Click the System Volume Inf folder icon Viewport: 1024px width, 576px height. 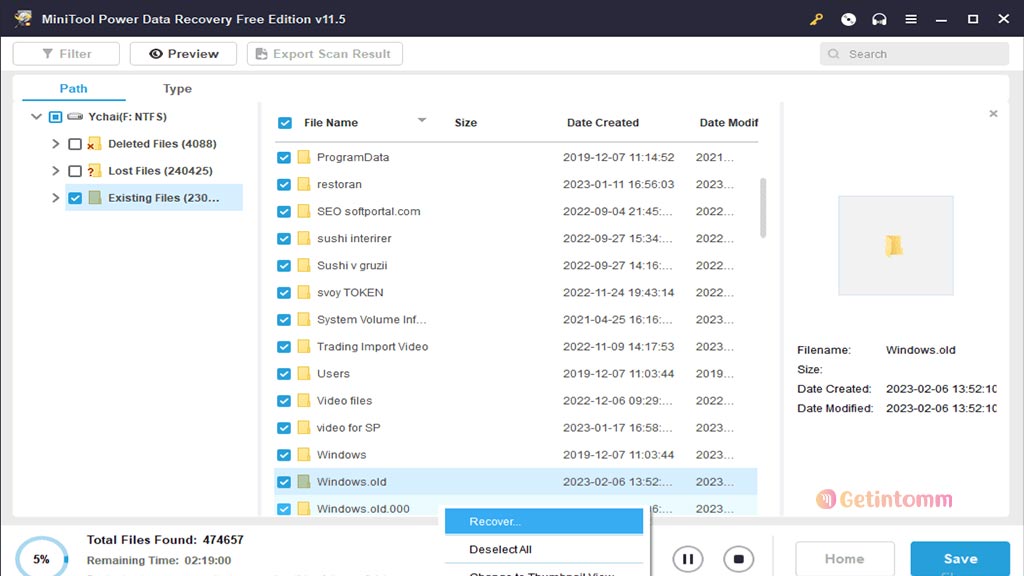[x=304, y=319]
